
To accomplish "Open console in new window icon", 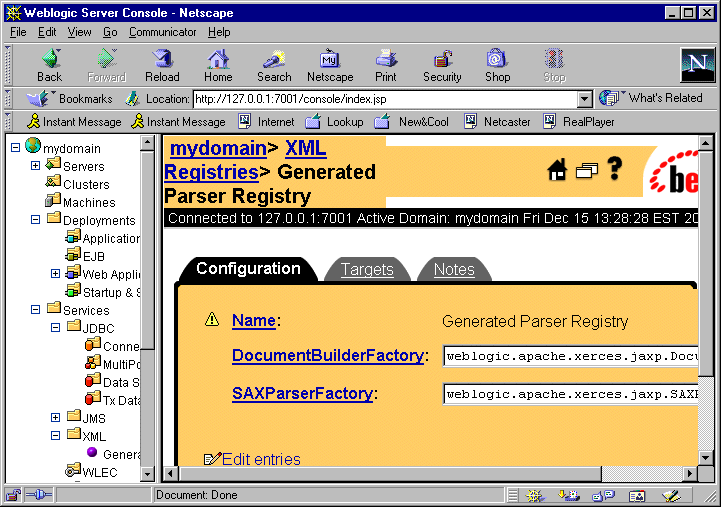I will coord(587,171).
